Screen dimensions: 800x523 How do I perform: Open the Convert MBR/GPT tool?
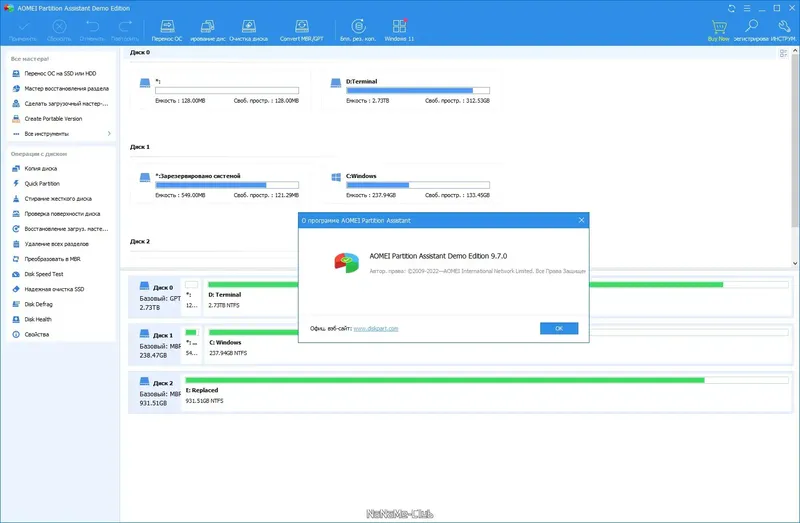point(302,31)
